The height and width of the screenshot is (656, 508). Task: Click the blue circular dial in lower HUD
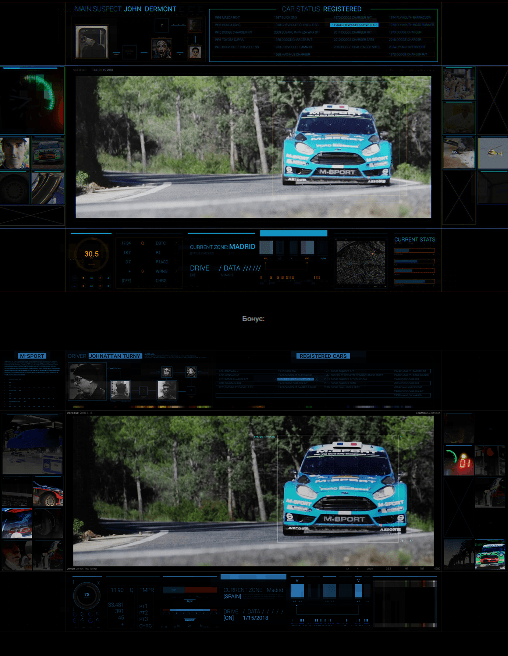[x=87, y=595]
